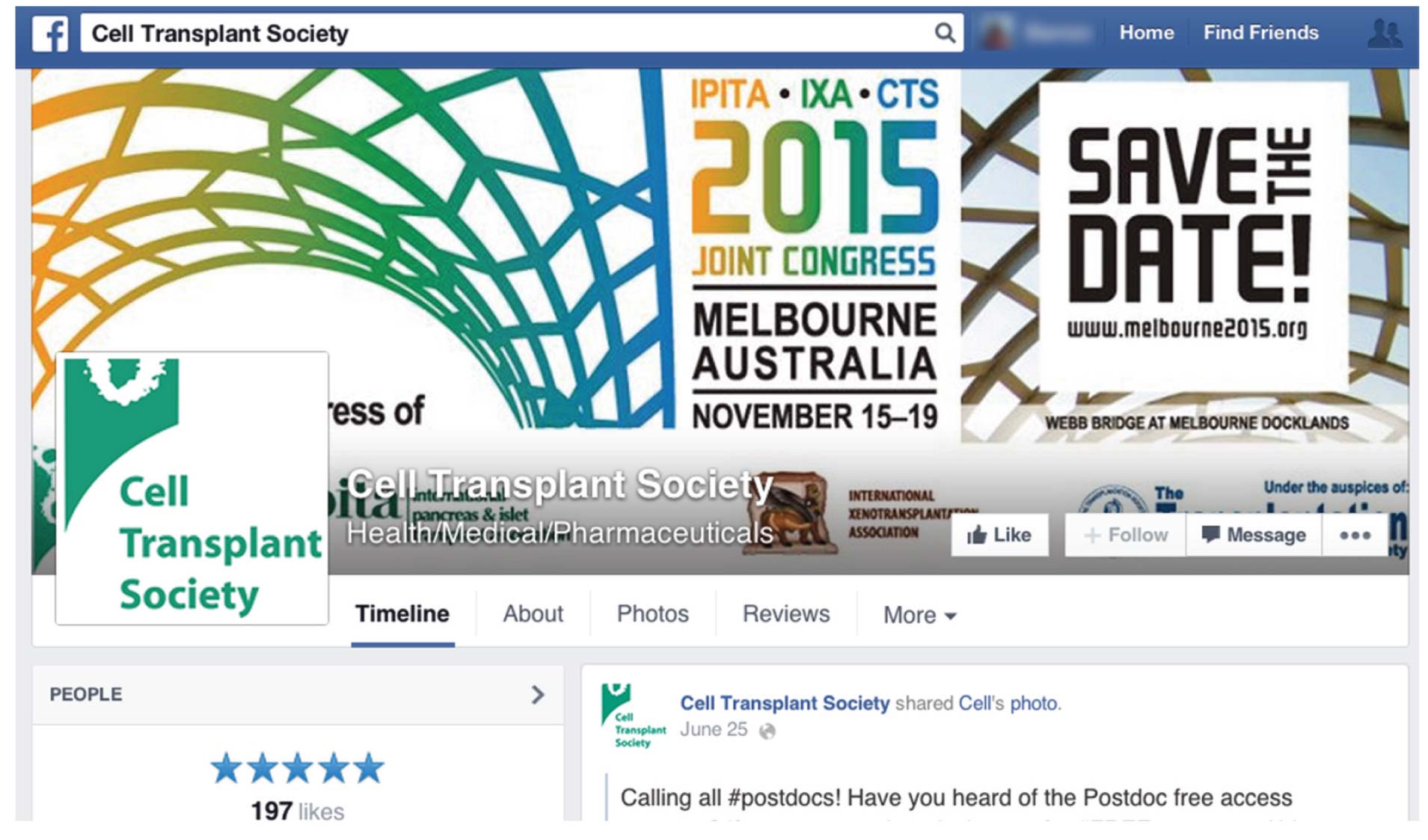1428x840 pixels.
Task: Open the page profile picture
Action: 192,488
